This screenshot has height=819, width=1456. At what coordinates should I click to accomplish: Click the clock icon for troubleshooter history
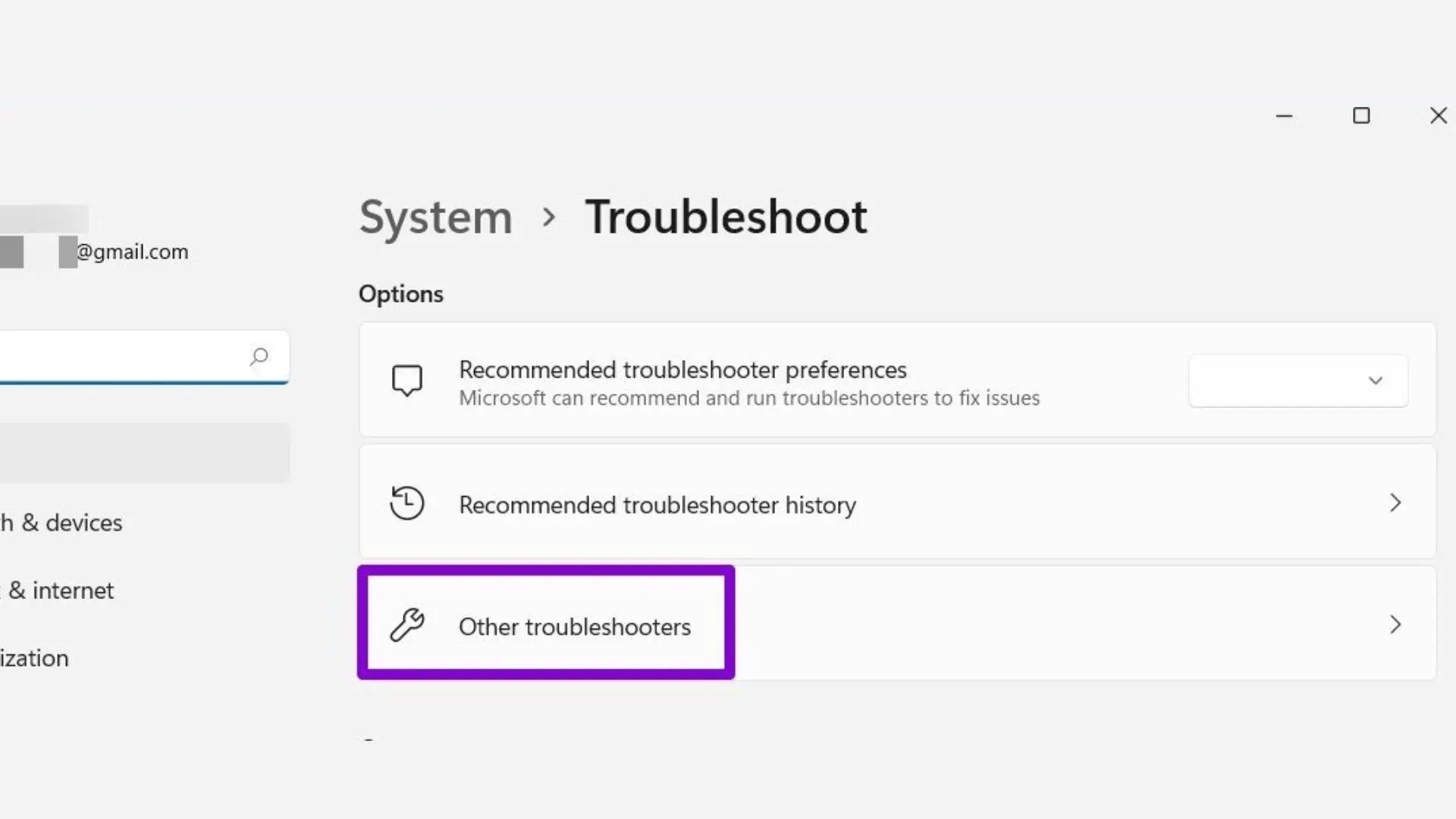[407, 503]
